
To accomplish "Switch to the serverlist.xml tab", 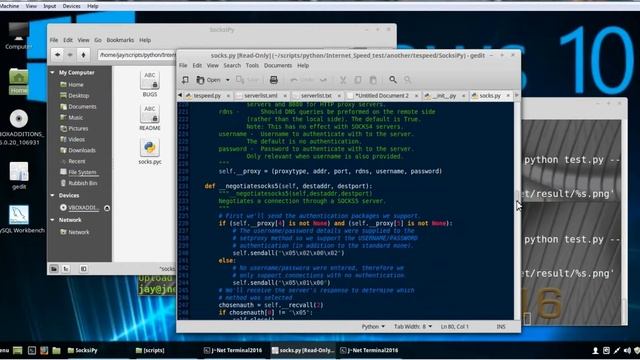I will 260,96.
